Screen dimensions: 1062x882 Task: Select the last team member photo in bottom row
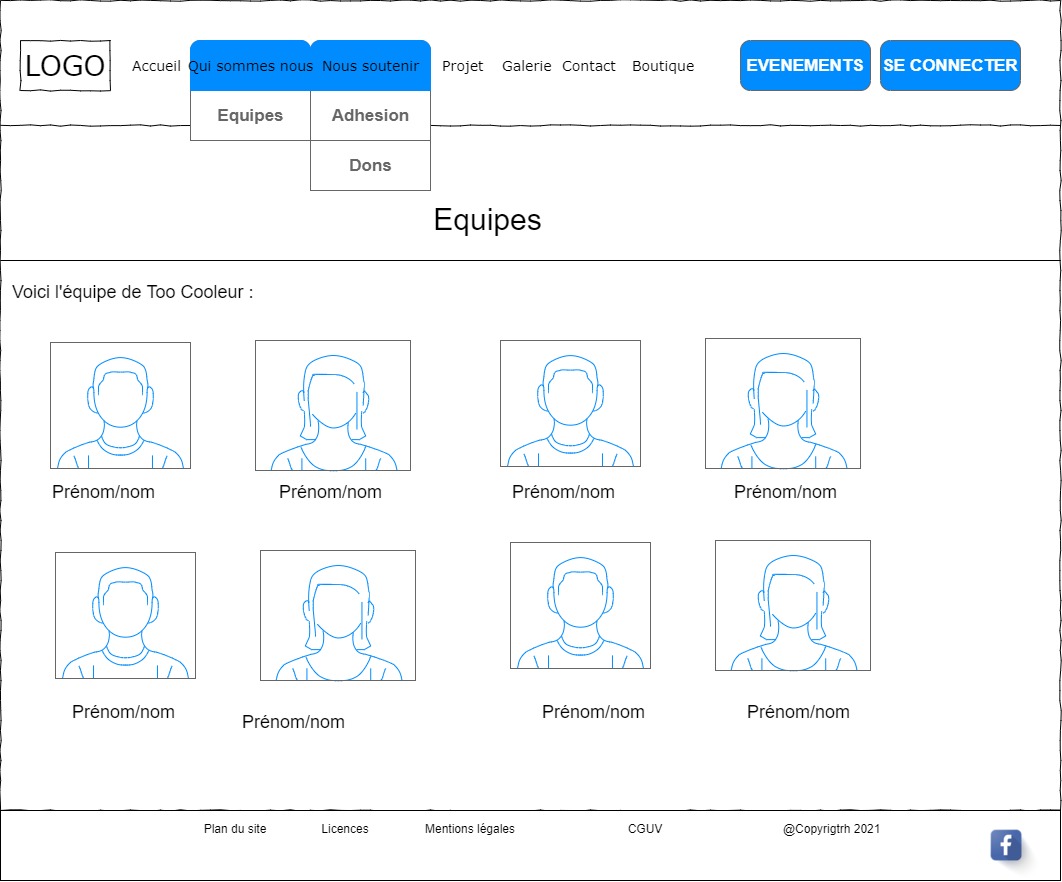click(x=792, y=605)
